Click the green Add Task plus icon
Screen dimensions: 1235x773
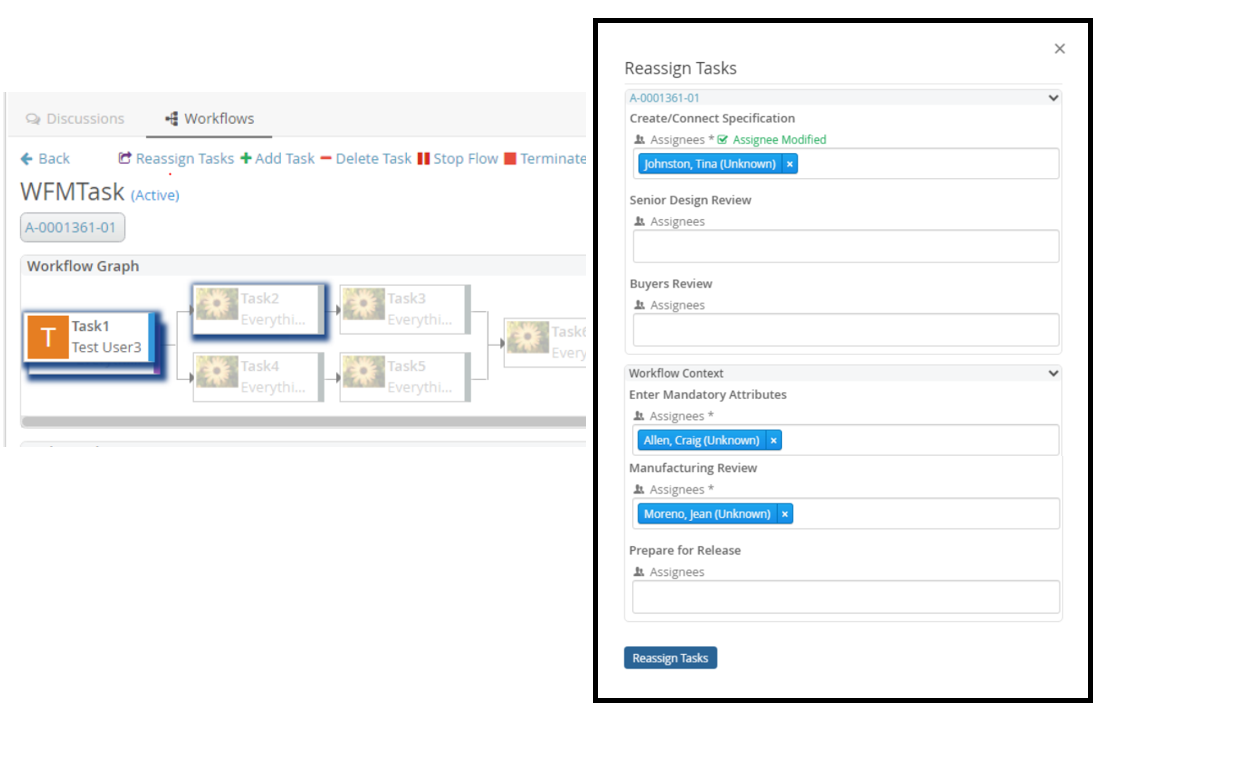(246, 159)
